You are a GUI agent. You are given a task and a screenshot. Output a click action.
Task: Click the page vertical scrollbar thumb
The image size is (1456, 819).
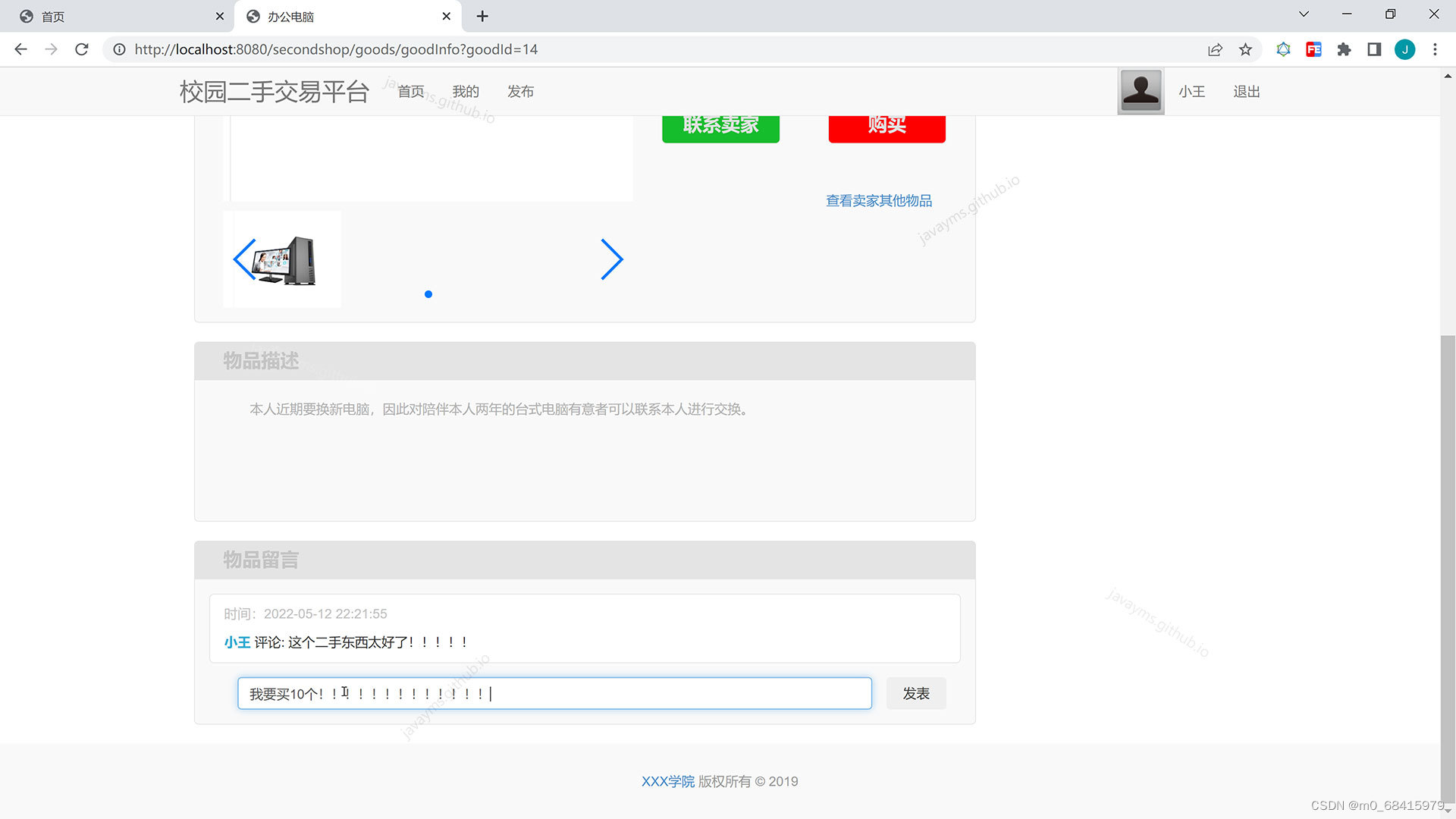[1448, 569]
